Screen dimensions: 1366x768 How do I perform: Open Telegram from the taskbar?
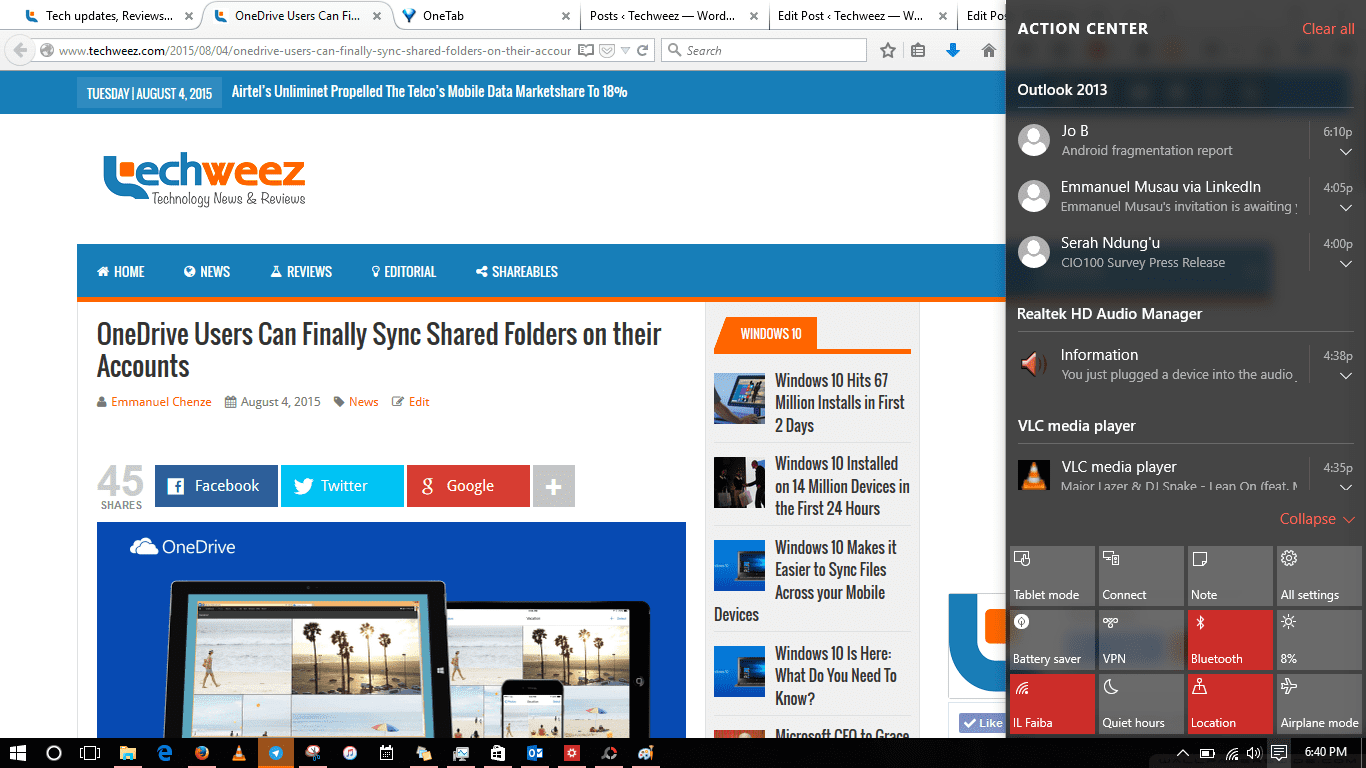(276, 752)
